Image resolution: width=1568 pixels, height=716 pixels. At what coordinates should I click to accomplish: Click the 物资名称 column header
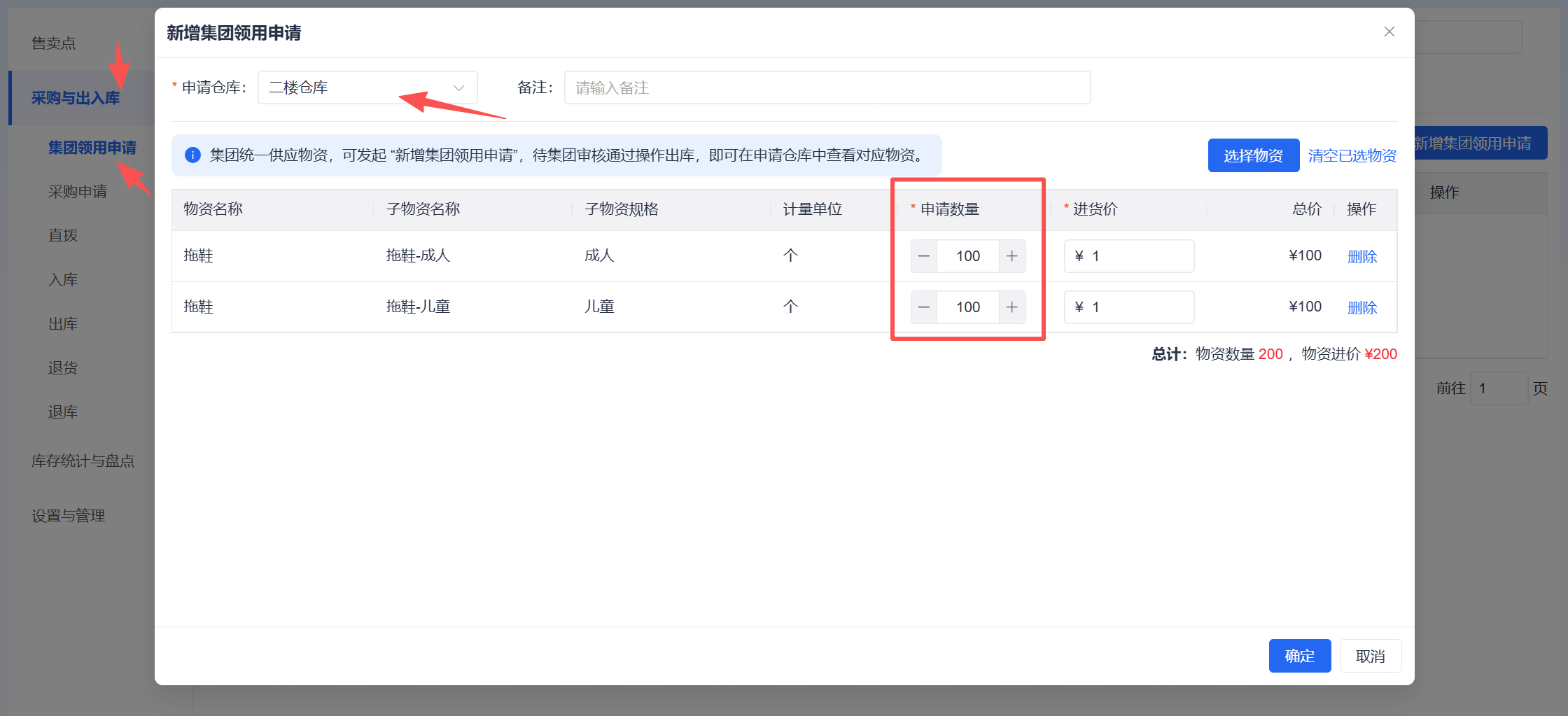[x=213, y=209]
